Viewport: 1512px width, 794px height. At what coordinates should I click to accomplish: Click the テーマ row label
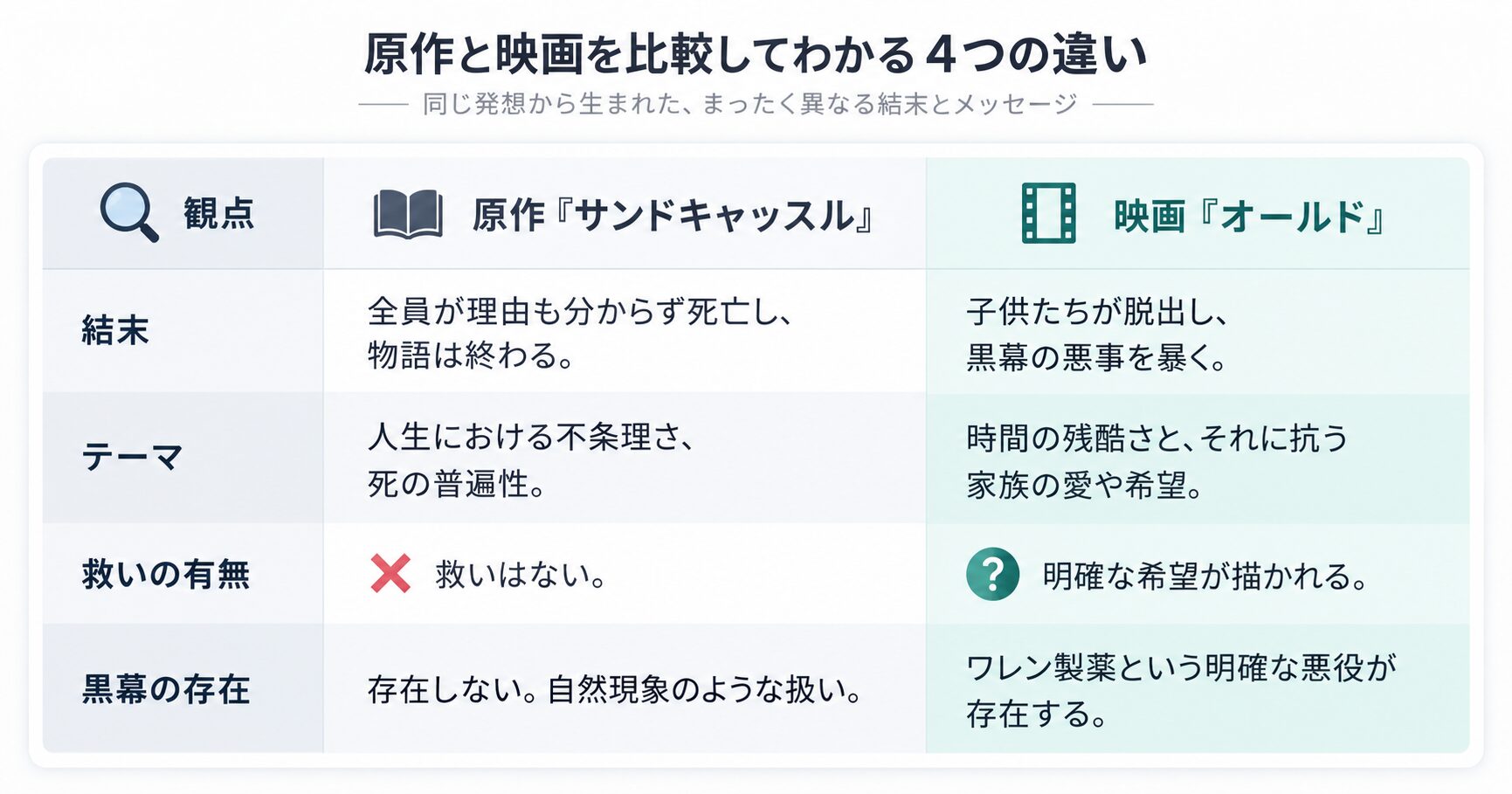pos(132,457)
